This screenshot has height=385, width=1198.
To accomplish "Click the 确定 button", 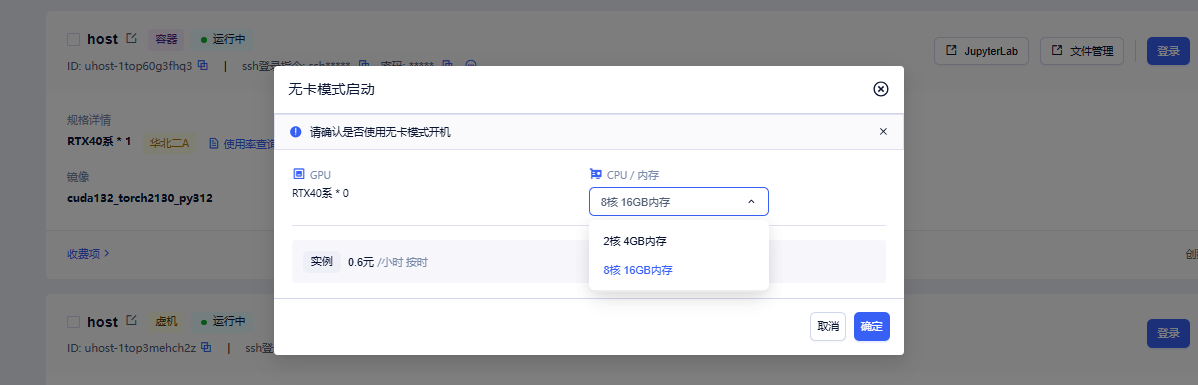I will pyautogui.click(x=872, y=326).
